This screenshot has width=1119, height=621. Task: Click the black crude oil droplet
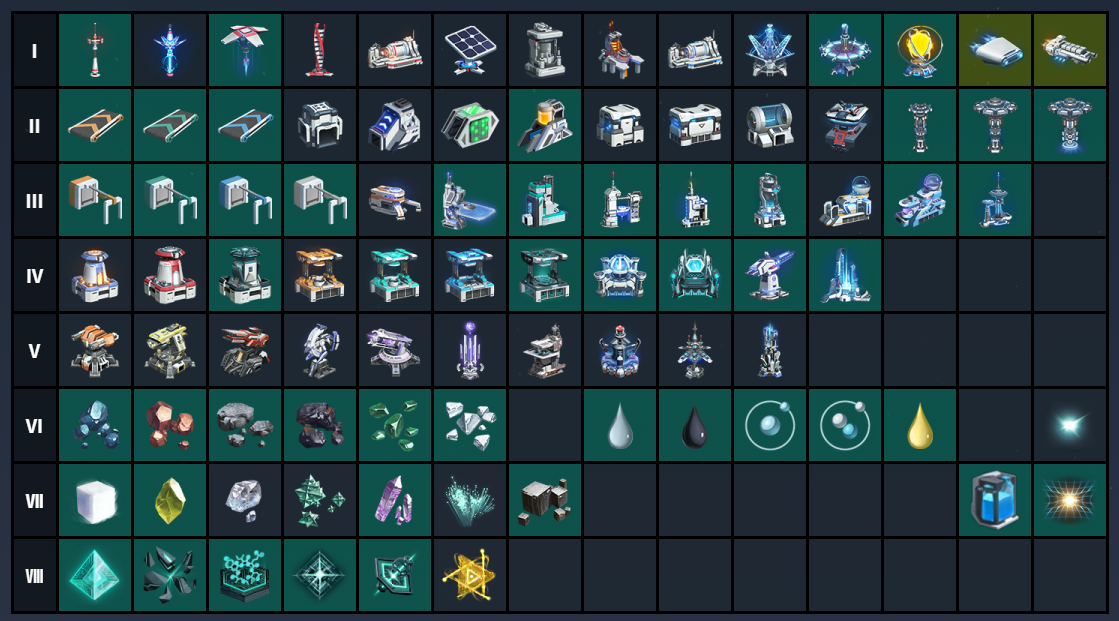[694, 425]
